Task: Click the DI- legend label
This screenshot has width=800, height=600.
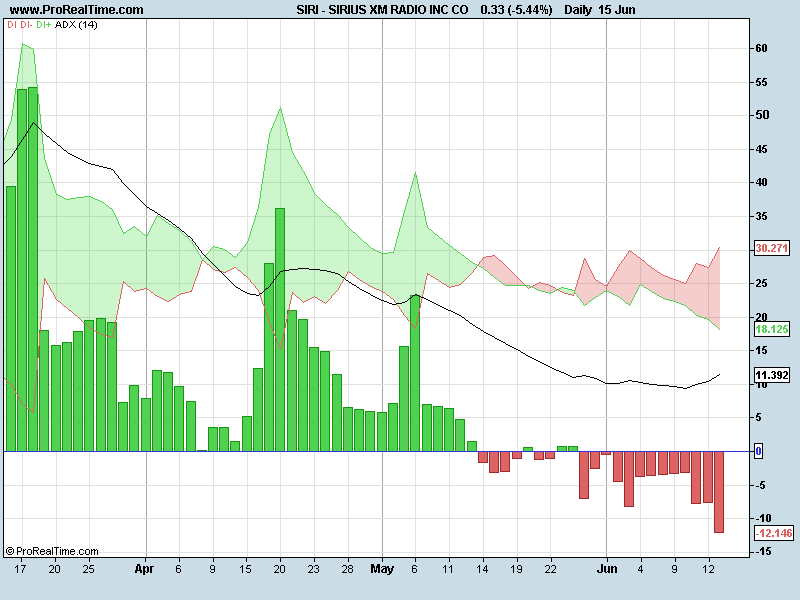Action: [27, 24]
